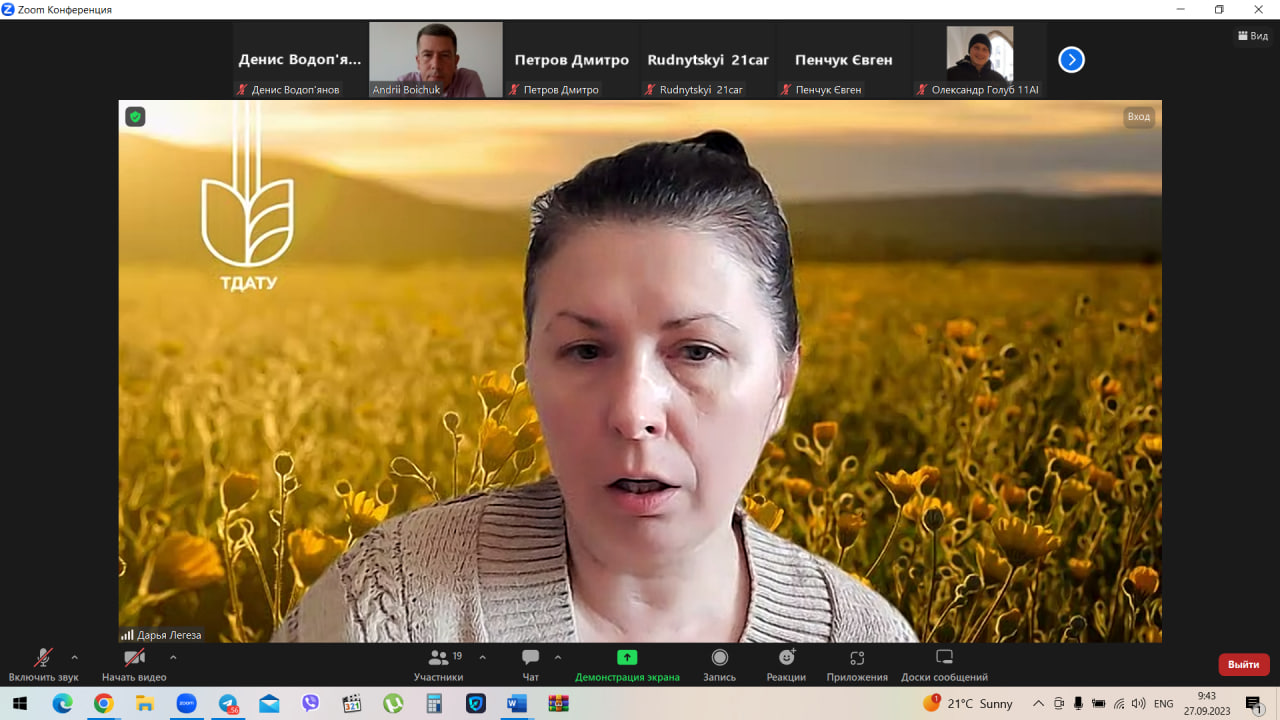
Task: Expand participants options arrow beside Участники
Action: [x=483, y=657]
